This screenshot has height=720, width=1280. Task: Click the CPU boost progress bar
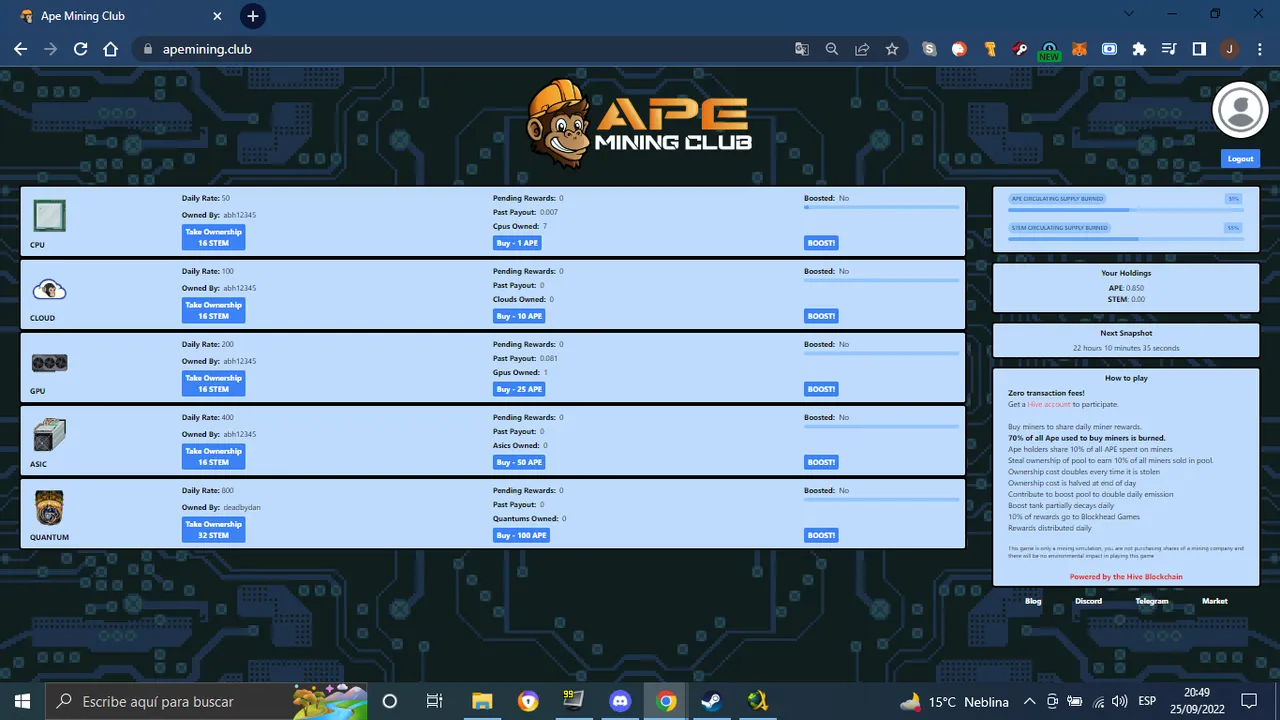coord(881,207)
